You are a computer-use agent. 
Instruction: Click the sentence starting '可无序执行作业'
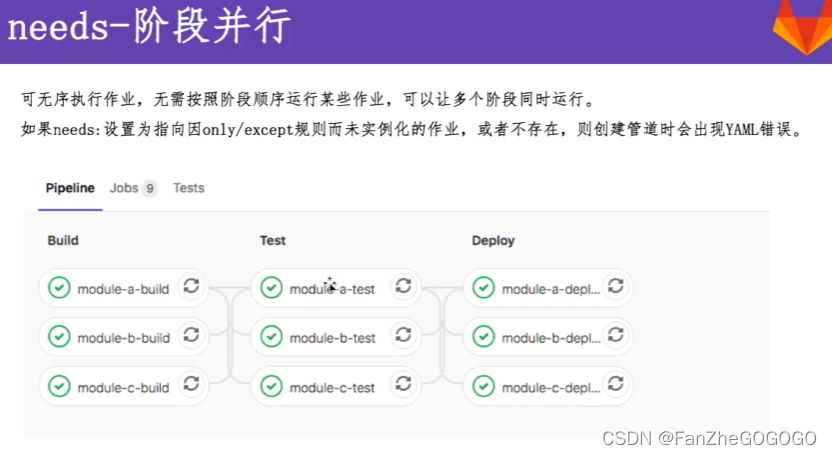tap(309, 99)
